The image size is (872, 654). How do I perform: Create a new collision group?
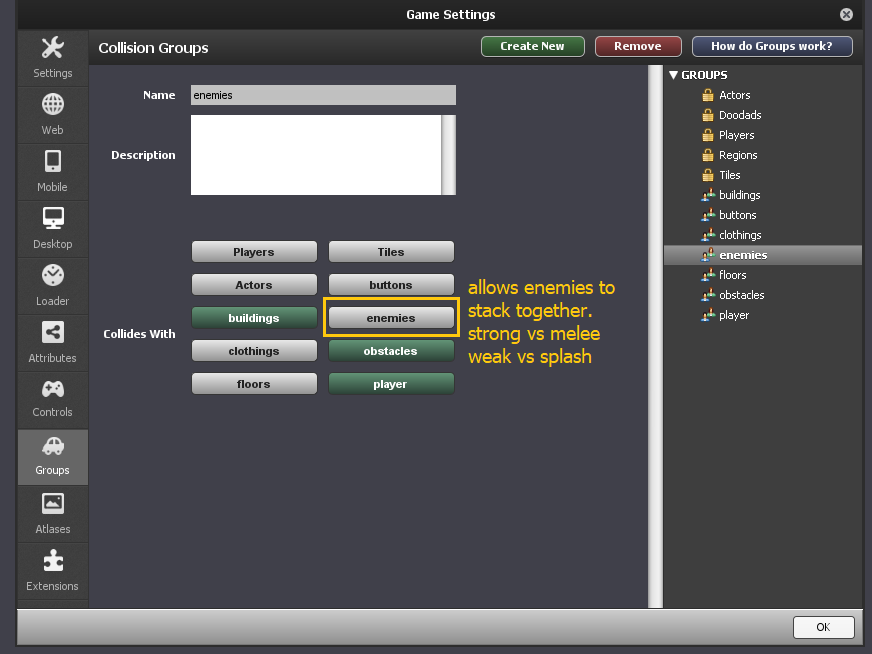point(532,46)
